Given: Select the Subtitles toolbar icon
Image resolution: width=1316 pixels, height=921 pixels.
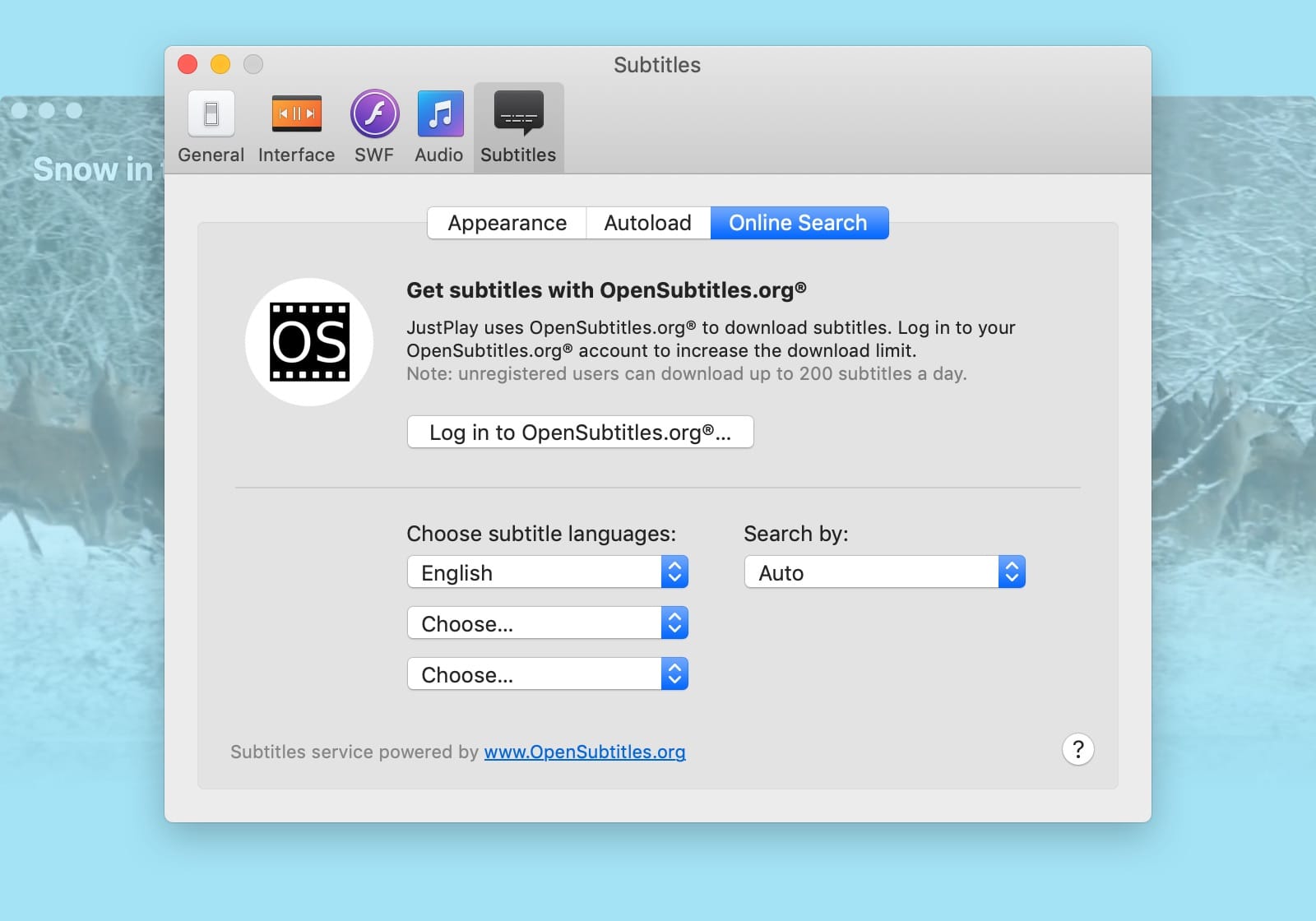Looking at the screenshot, I should (518, 127).
